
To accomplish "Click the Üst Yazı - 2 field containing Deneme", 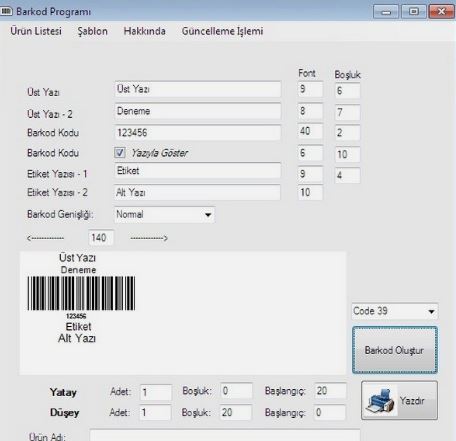I will [x=198, y=111].
